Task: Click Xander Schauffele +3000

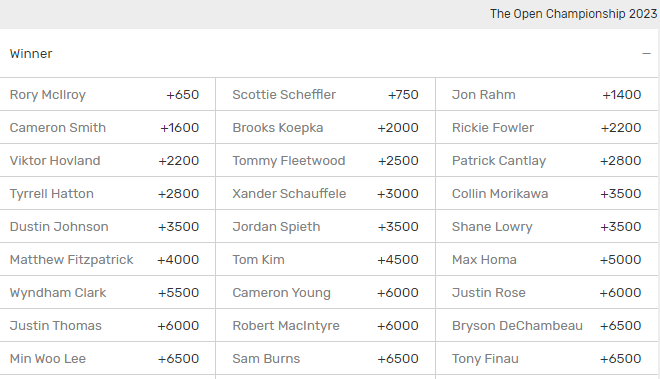Action: pyautogui.click(x=325, y=193)
